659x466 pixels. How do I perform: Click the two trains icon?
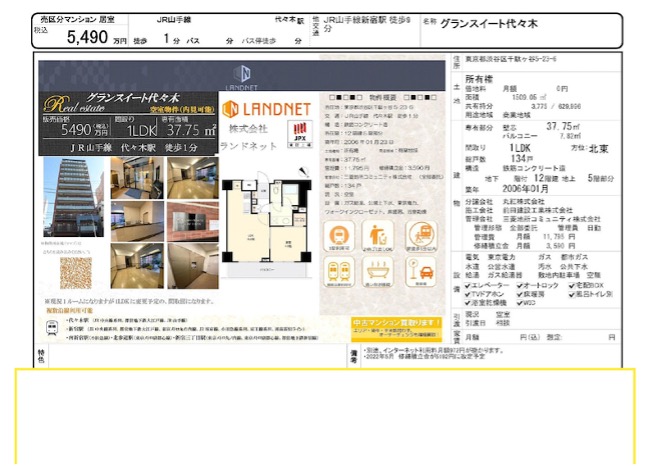(x=339, y=272)
